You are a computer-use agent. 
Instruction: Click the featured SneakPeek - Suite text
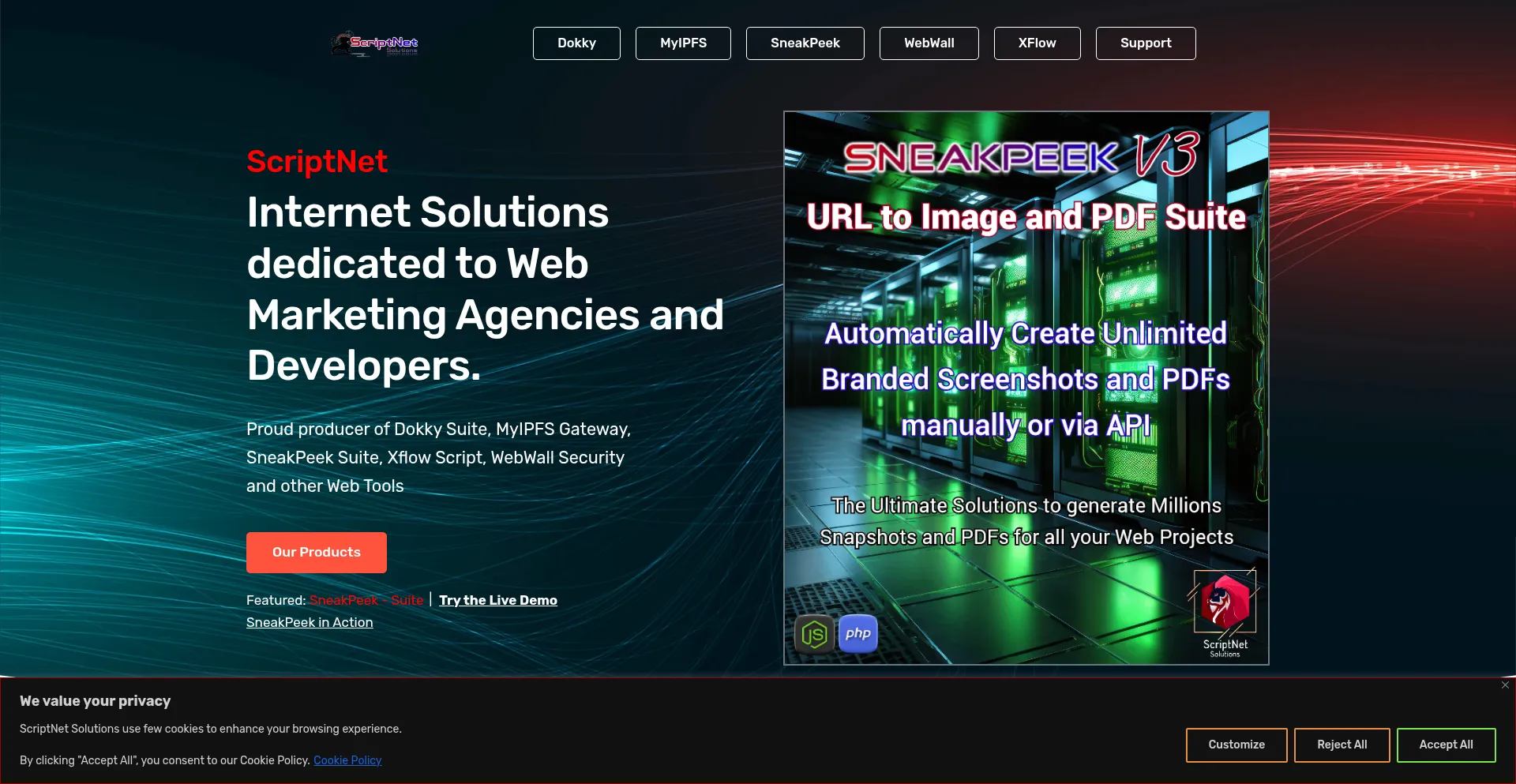coord(366,600)
